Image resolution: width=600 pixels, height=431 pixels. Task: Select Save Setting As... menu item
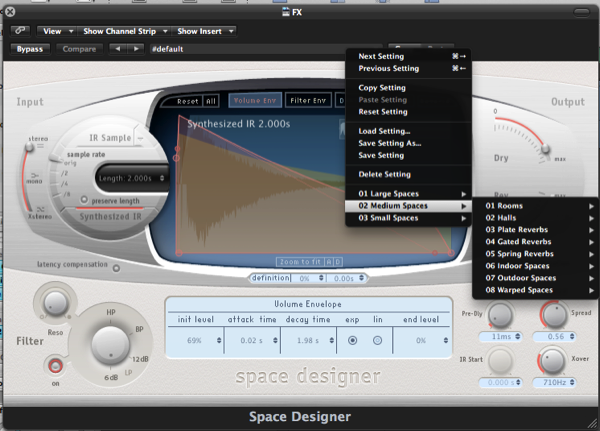tap(390, 143)
